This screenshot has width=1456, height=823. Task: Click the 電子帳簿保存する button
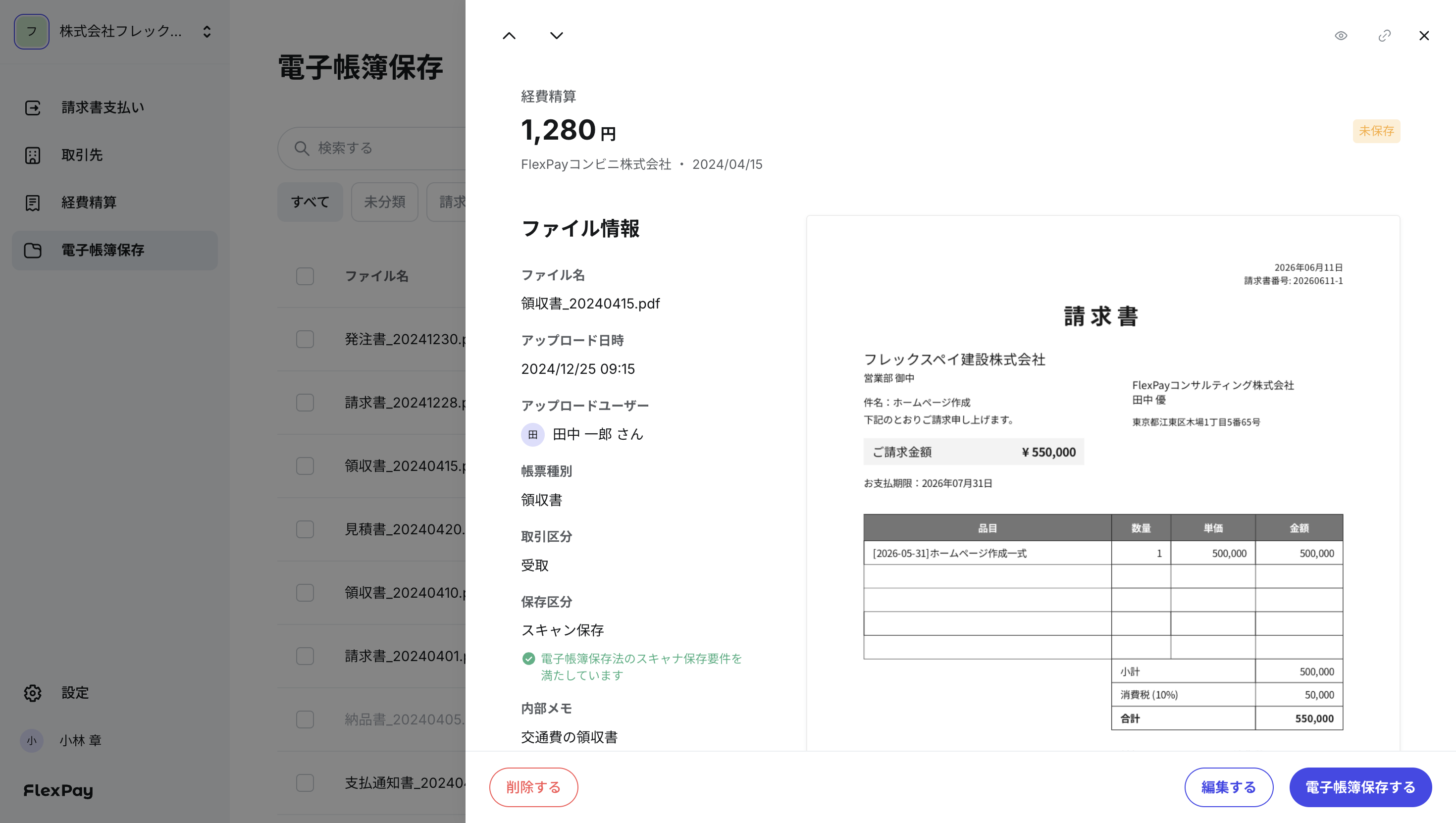[x=1360, y=787]
